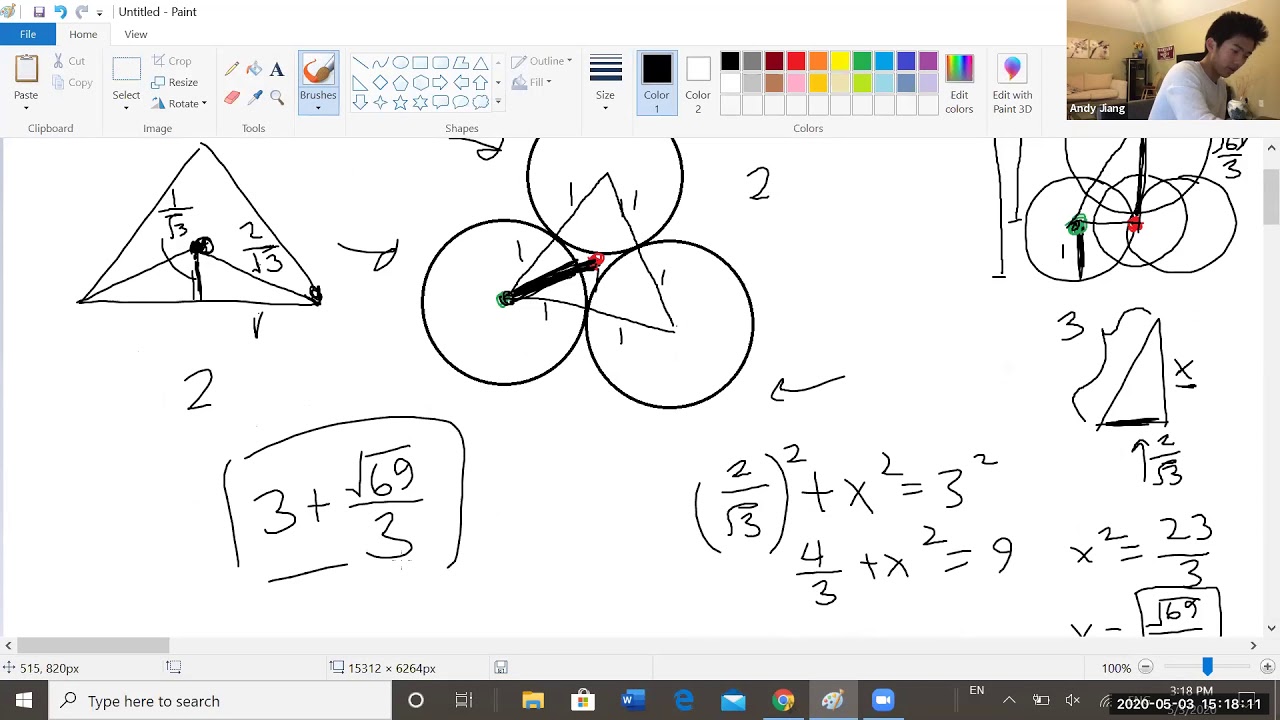Image resolution: width=1280 pixels, height=720 pixels.
Task: Click the zoom slider handle
Action: 1207,667
